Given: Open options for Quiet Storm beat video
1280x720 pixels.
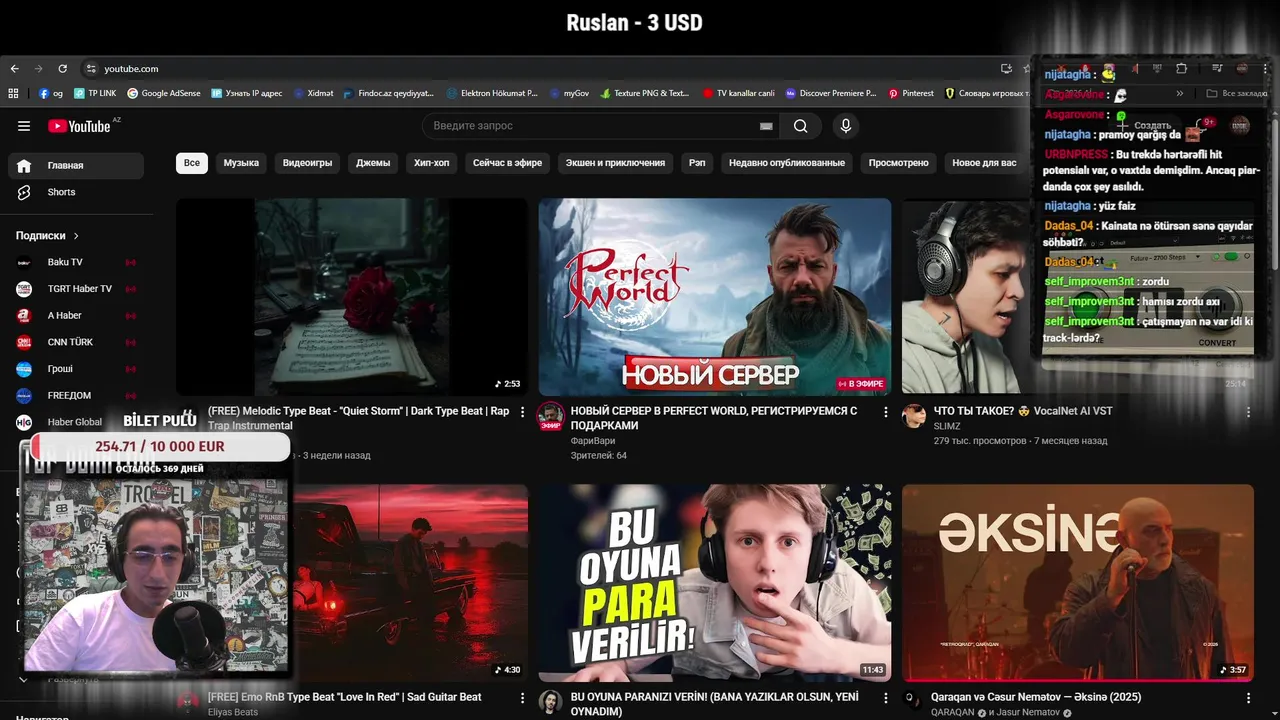Looking at the screenshot, I should tap(522, 412).
